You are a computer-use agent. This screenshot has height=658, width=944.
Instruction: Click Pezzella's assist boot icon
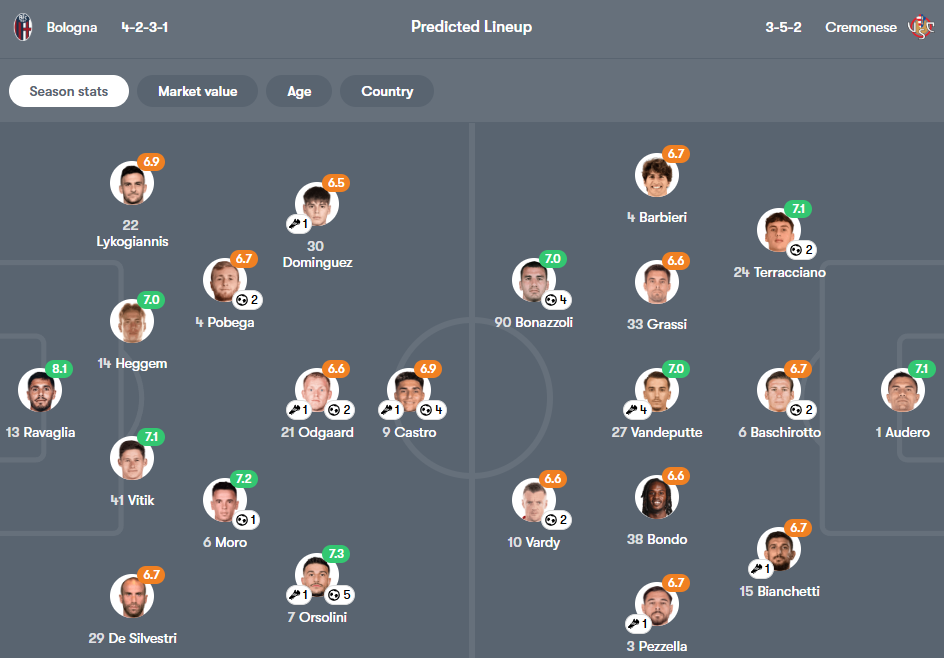(x=635, y=623)
